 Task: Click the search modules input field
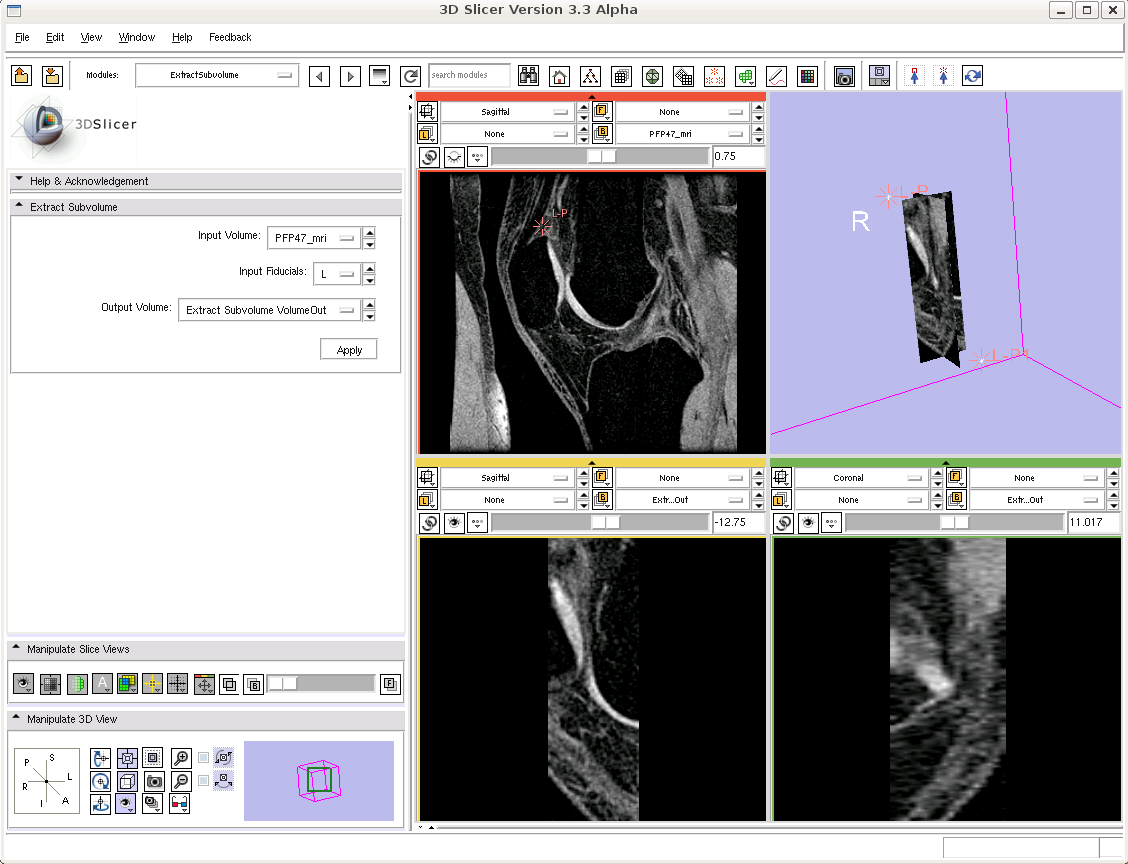469,75
